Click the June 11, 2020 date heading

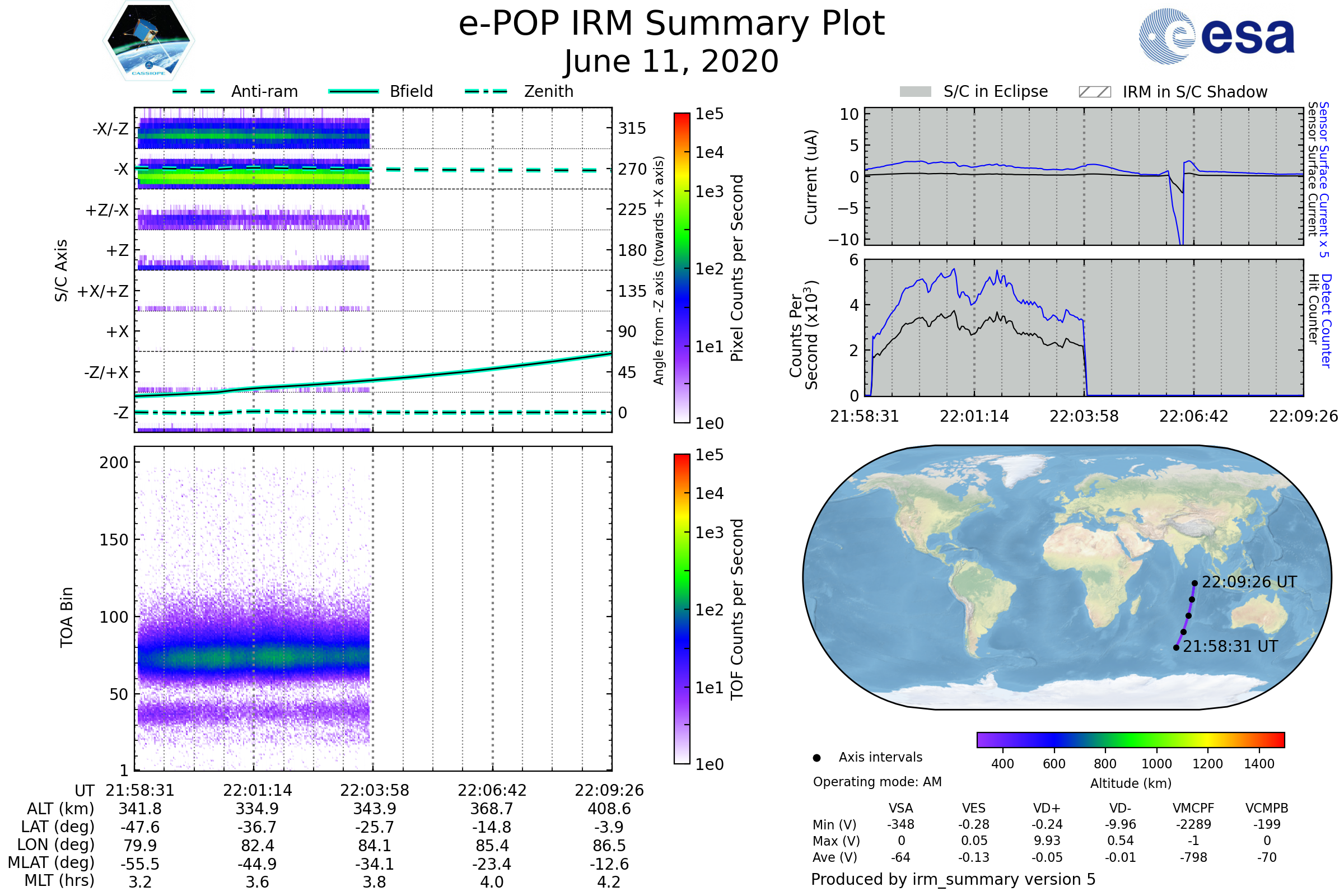click(671, 61)
